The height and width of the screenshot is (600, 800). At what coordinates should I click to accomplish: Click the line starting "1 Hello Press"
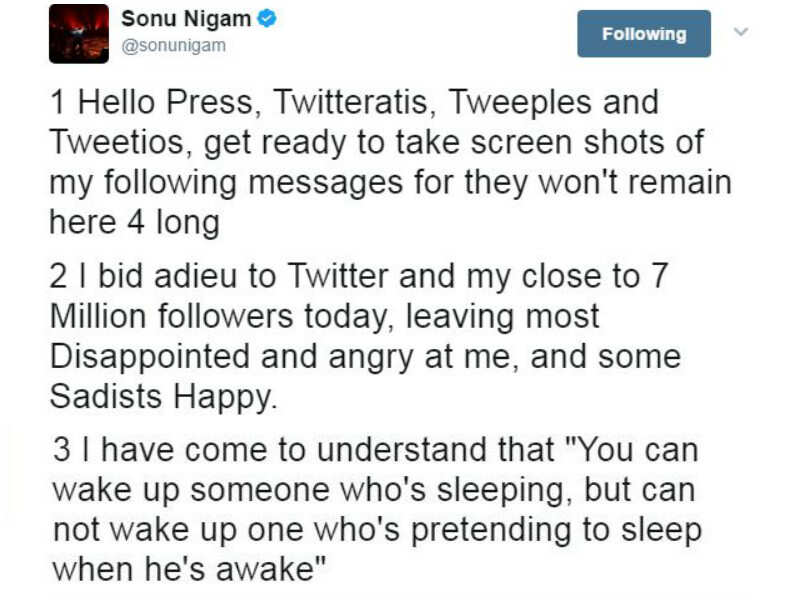pos(354,102)
